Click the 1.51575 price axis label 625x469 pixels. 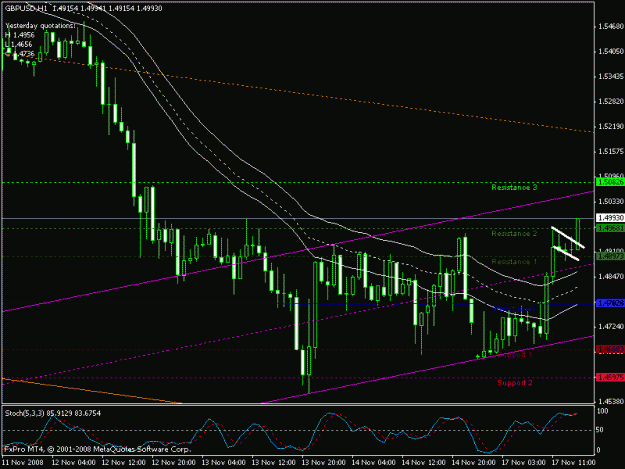click(610, 151)
